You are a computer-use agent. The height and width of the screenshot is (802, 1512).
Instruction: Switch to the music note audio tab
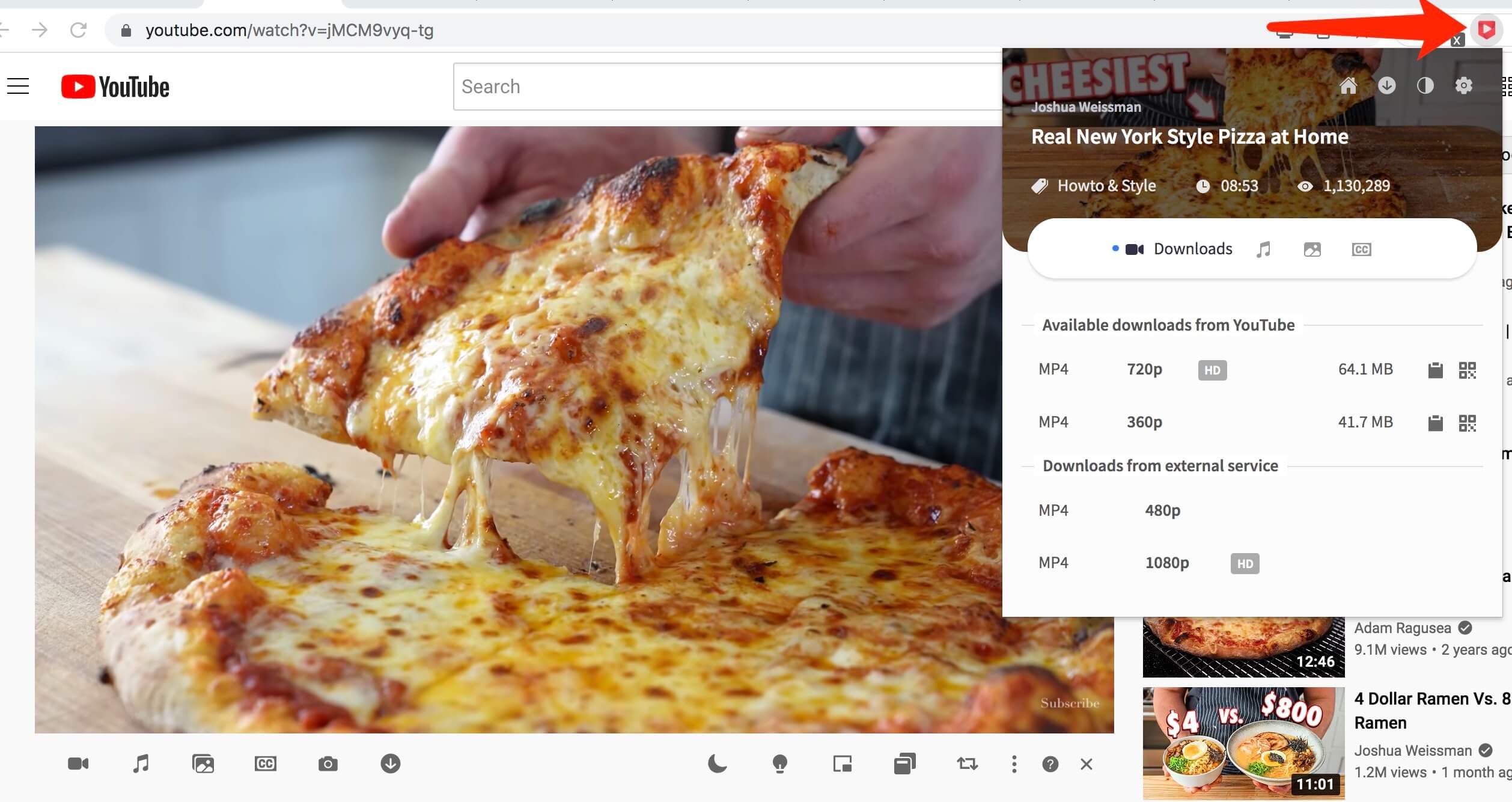coord(1263,249)
